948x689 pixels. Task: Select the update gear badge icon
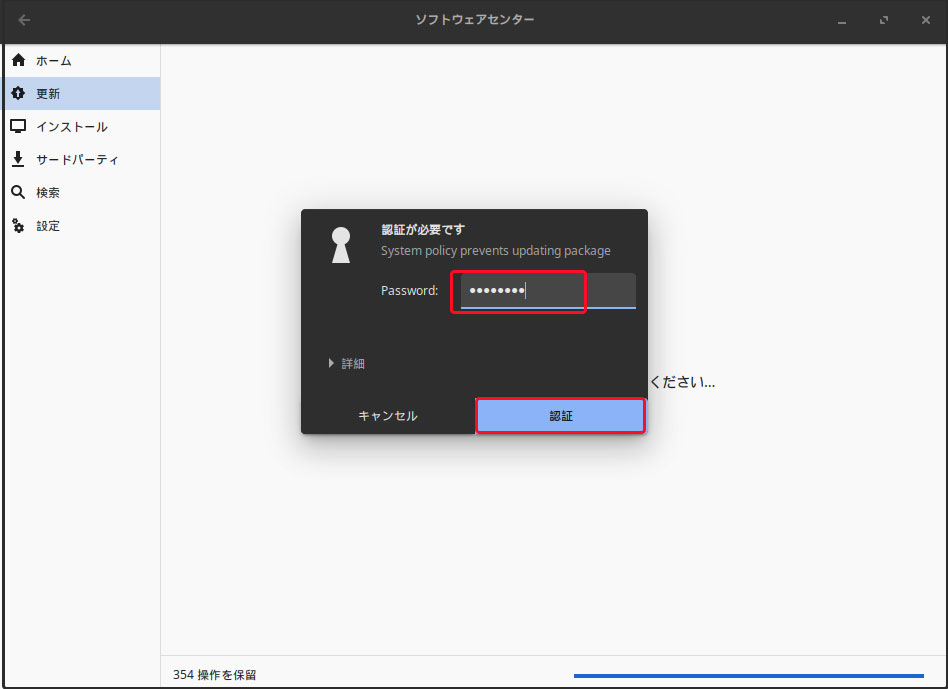click(x=18, y=94)
